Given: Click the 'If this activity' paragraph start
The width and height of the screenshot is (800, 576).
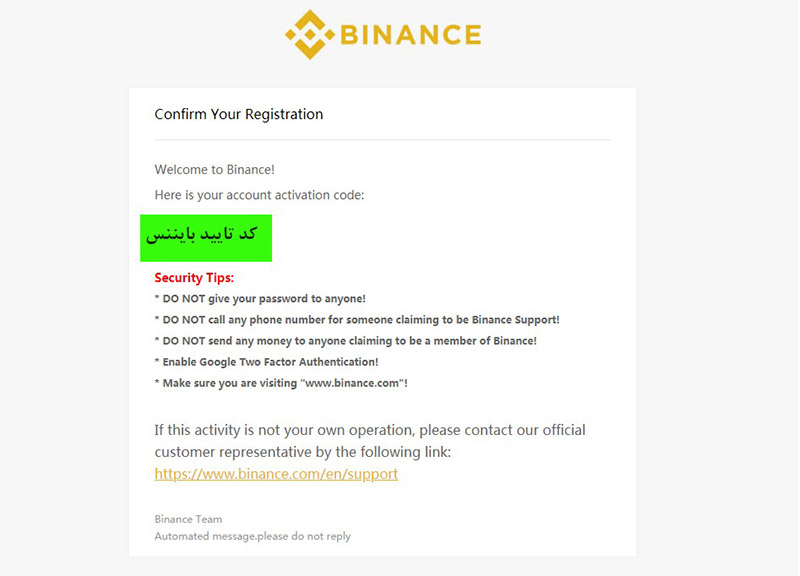Looking at the screenshot, I should point(370,430).
